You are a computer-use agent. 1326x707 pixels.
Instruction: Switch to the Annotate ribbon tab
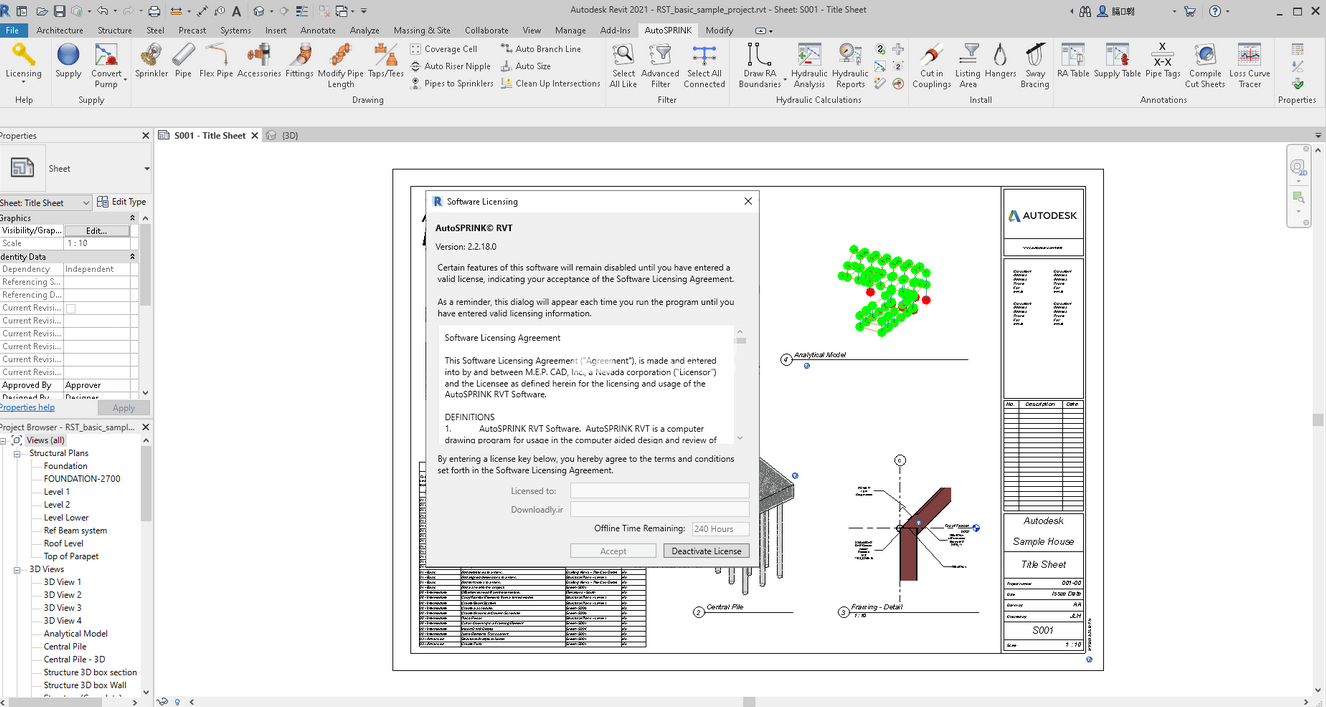click(318, 30)
